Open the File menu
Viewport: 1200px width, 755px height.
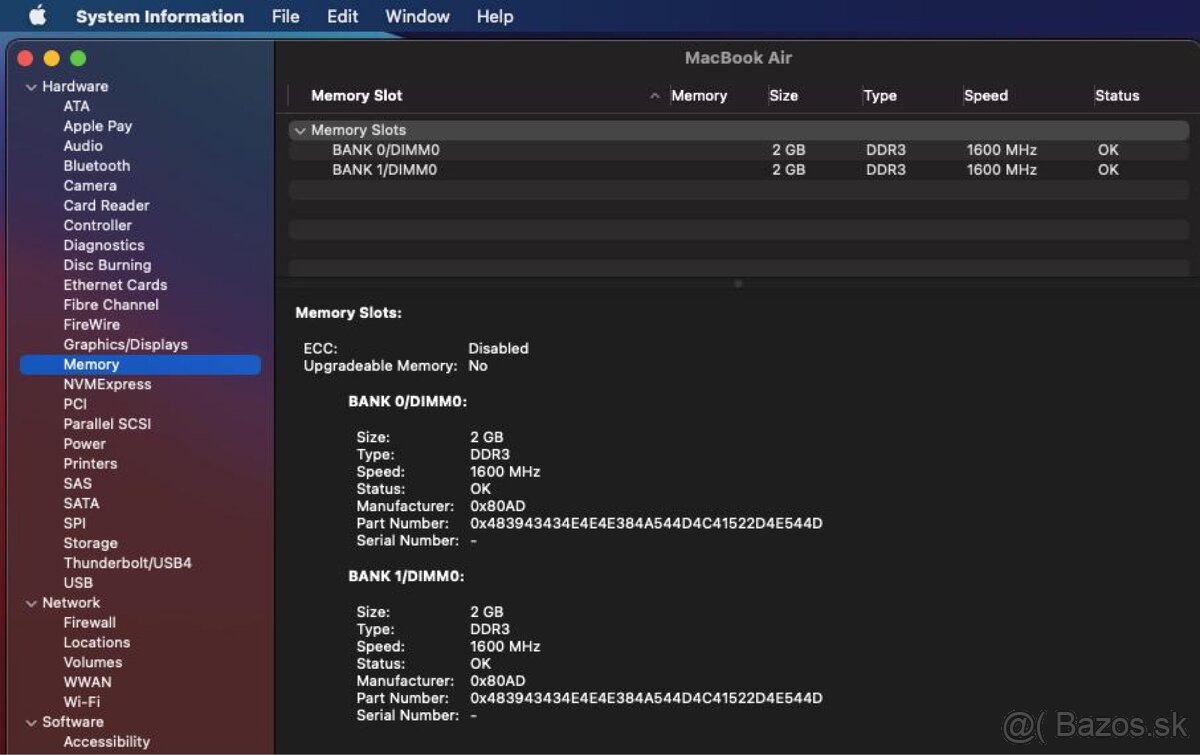coord(285,16)
